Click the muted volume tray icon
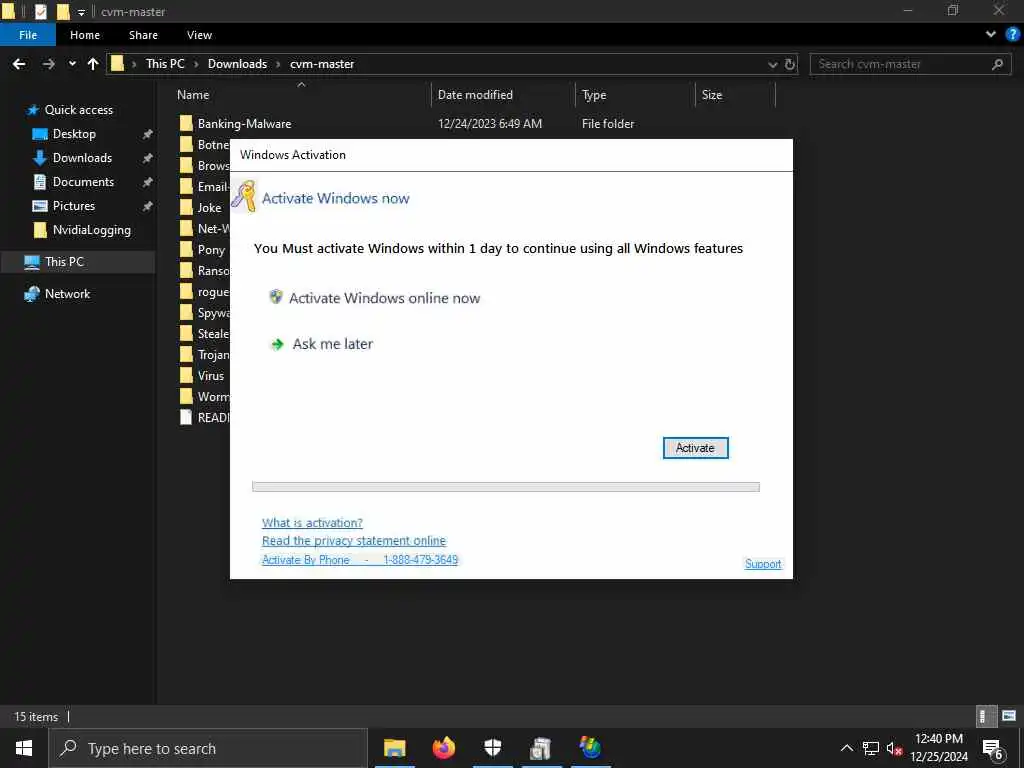The width and height of the screenshot is (1024, 768). 895,749
